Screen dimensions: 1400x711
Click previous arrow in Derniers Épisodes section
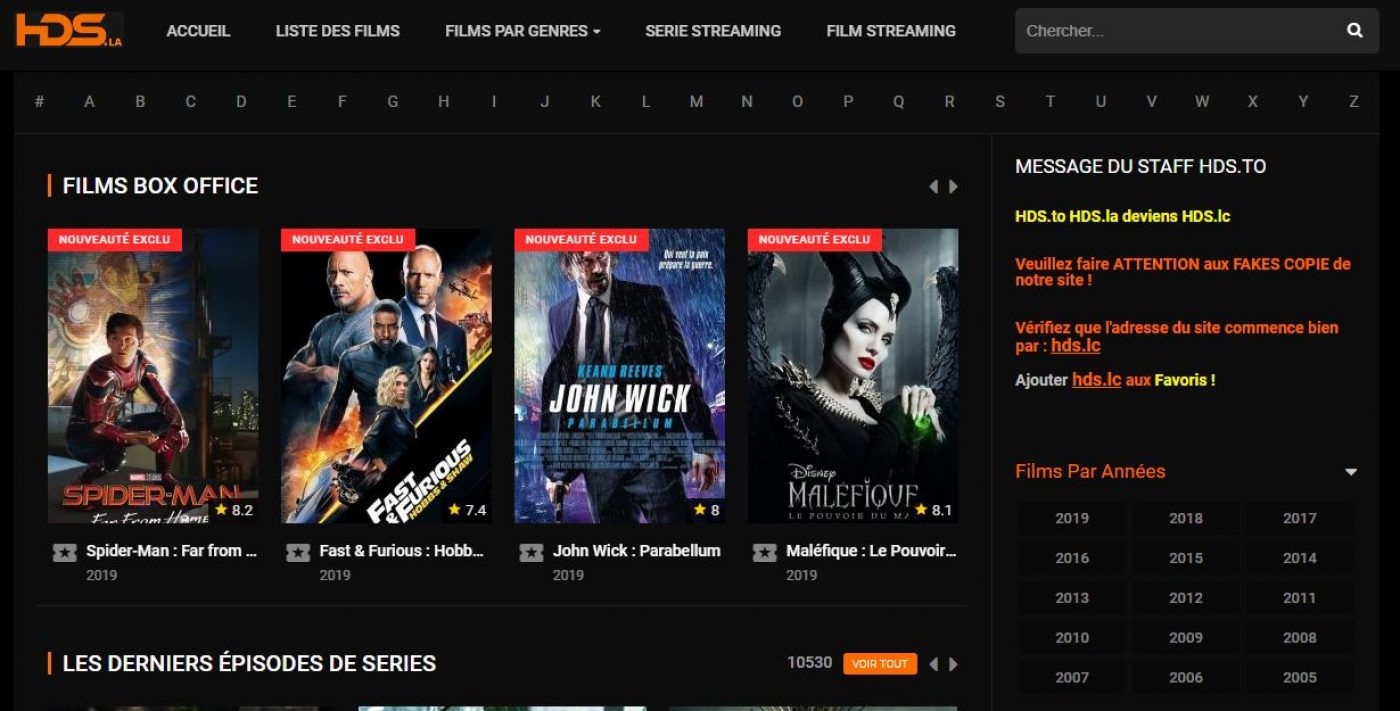[x=933, y=664]
